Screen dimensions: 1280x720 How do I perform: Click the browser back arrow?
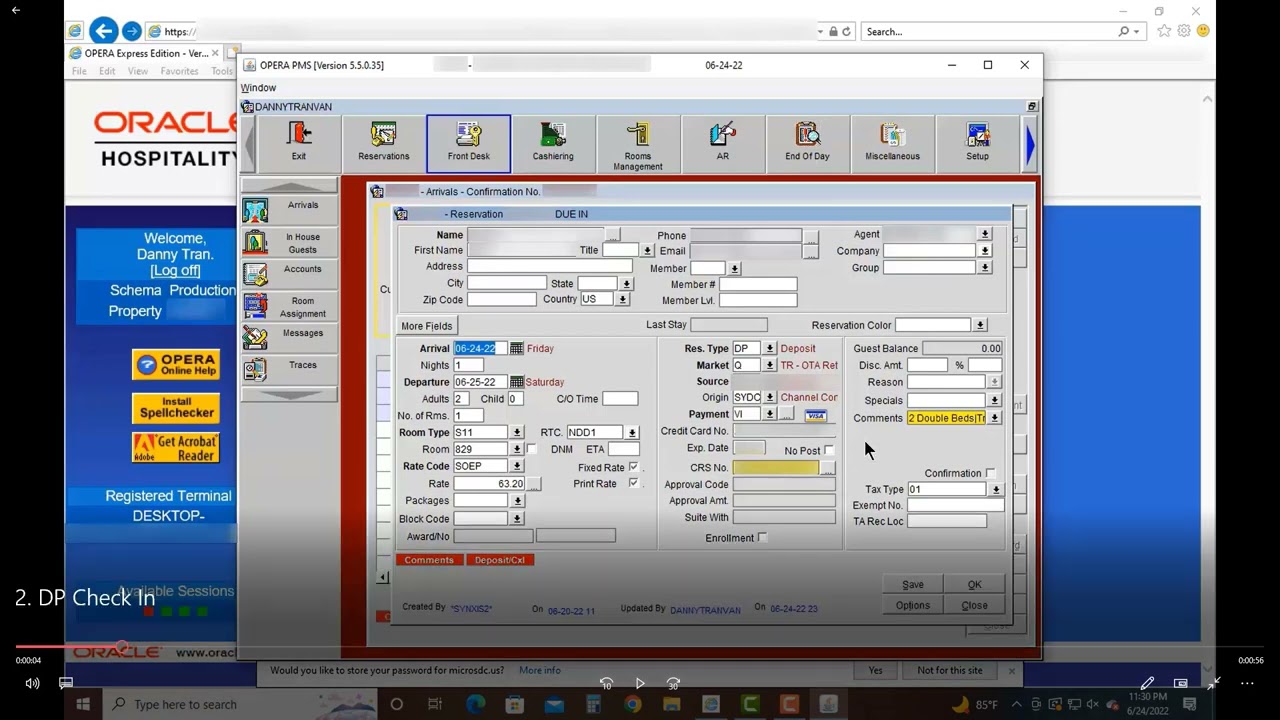click(x=103, y=31)
